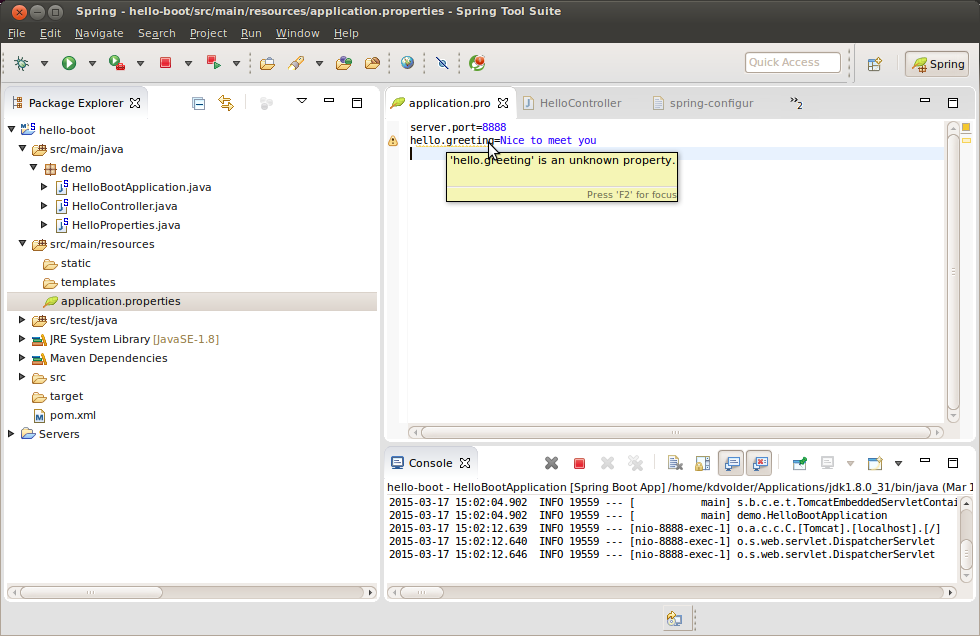Screen dimensions: 980x636
Task: Terminate process with red square in Console
Action: point(579,464)
